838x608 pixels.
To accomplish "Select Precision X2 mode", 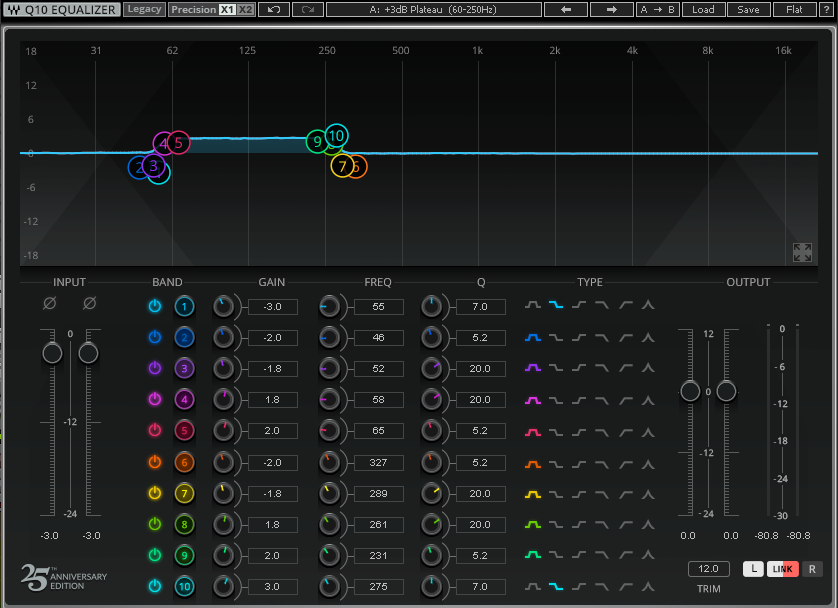I will pyautogui.click(x=246, y=10).
